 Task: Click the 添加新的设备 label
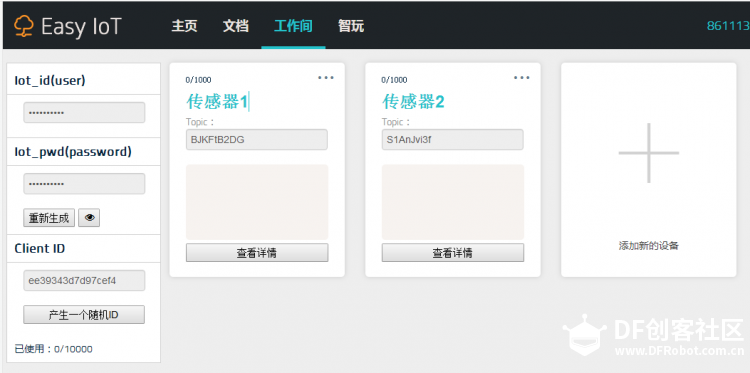click(649, 246)
